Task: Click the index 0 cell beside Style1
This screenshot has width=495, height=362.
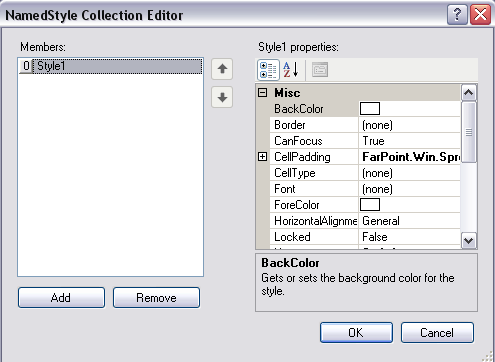Action: tap(26, 66)
